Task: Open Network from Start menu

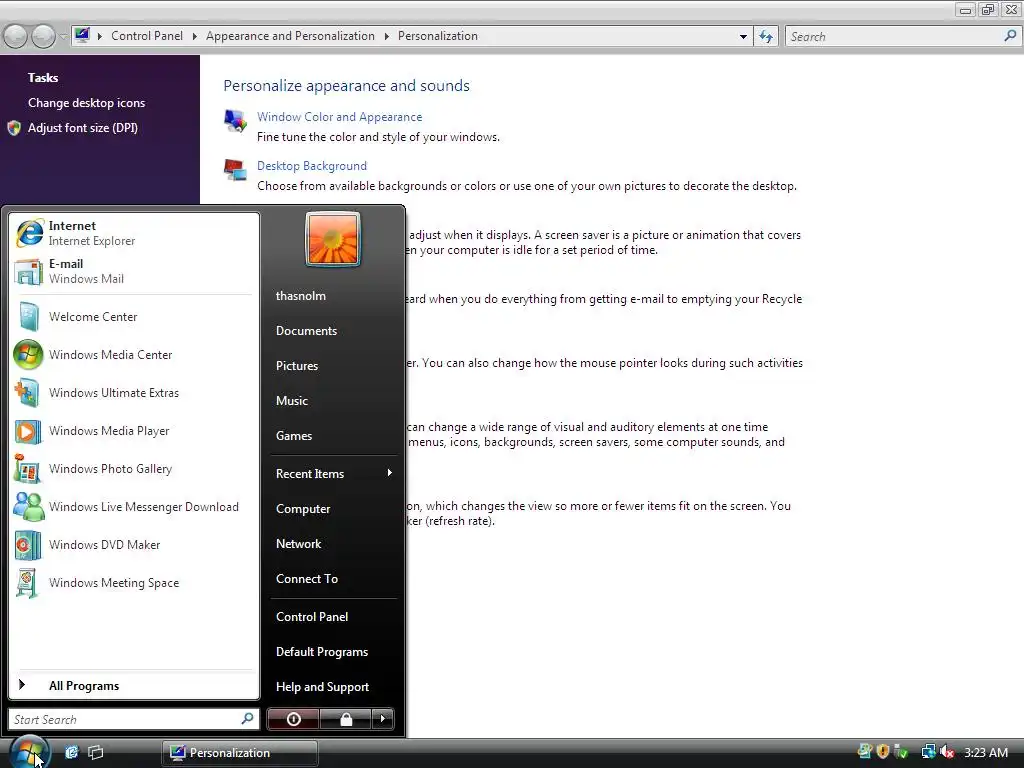Action: click(x=298, y=544)
